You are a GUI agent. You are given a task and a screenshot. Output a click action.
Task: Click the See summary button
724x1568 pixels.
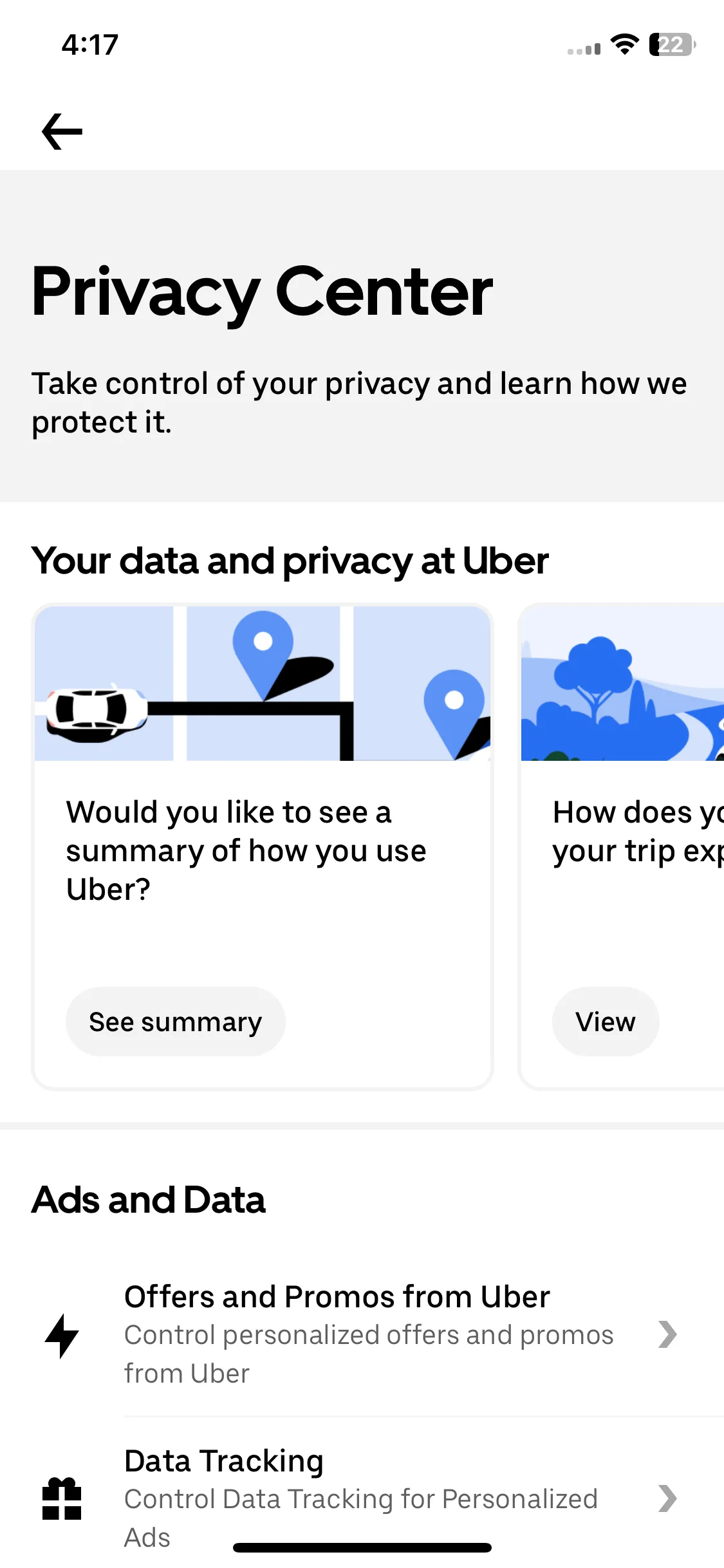tap(176, 1022)
